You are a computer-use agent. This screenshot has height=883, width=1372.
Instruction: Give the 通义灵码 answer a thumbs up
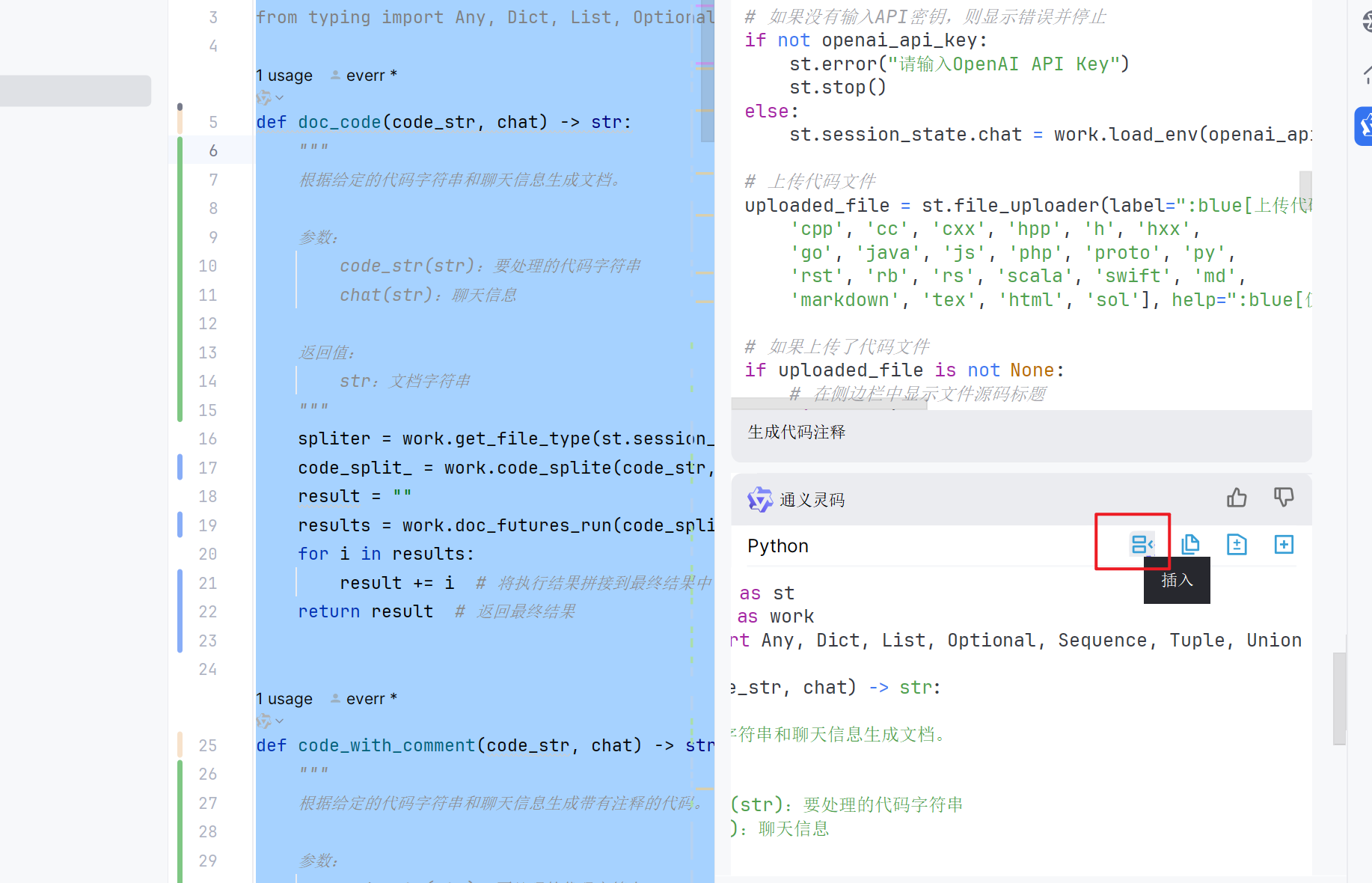coord(1237,498)
